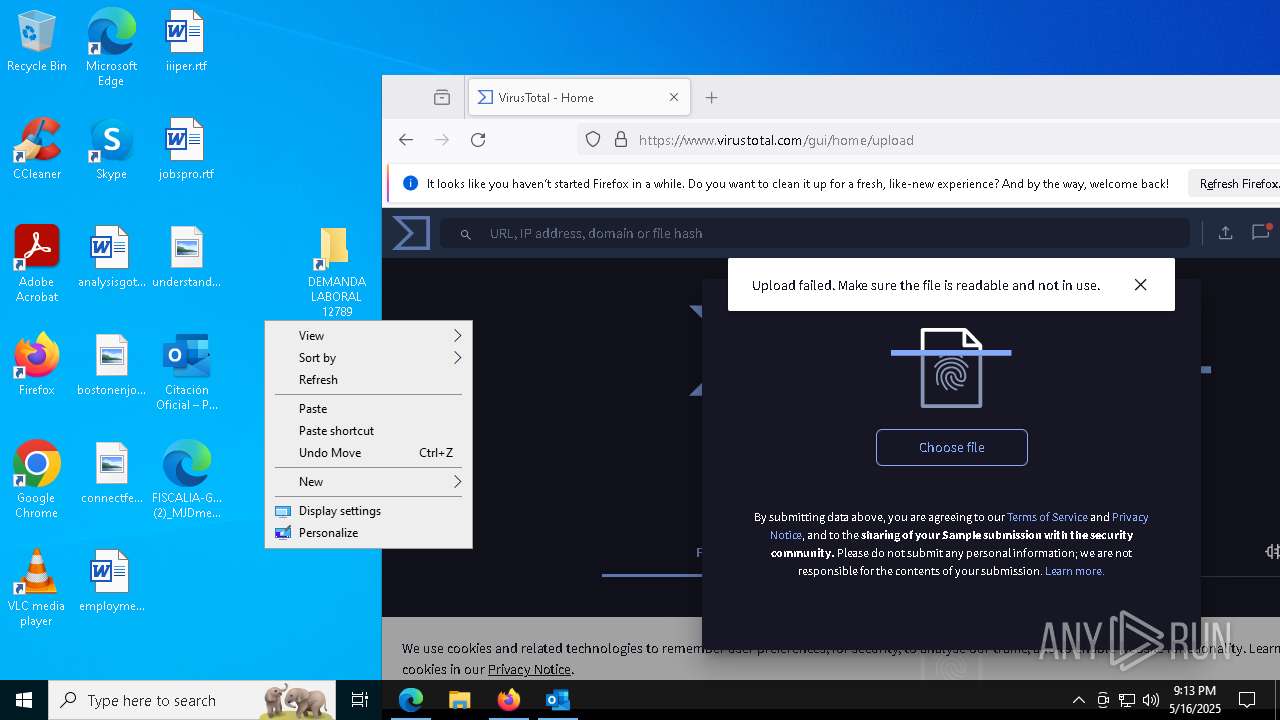1280x720 pixels.
Task: Click the Firefox back arrow button
Action: tap(406, 140)
